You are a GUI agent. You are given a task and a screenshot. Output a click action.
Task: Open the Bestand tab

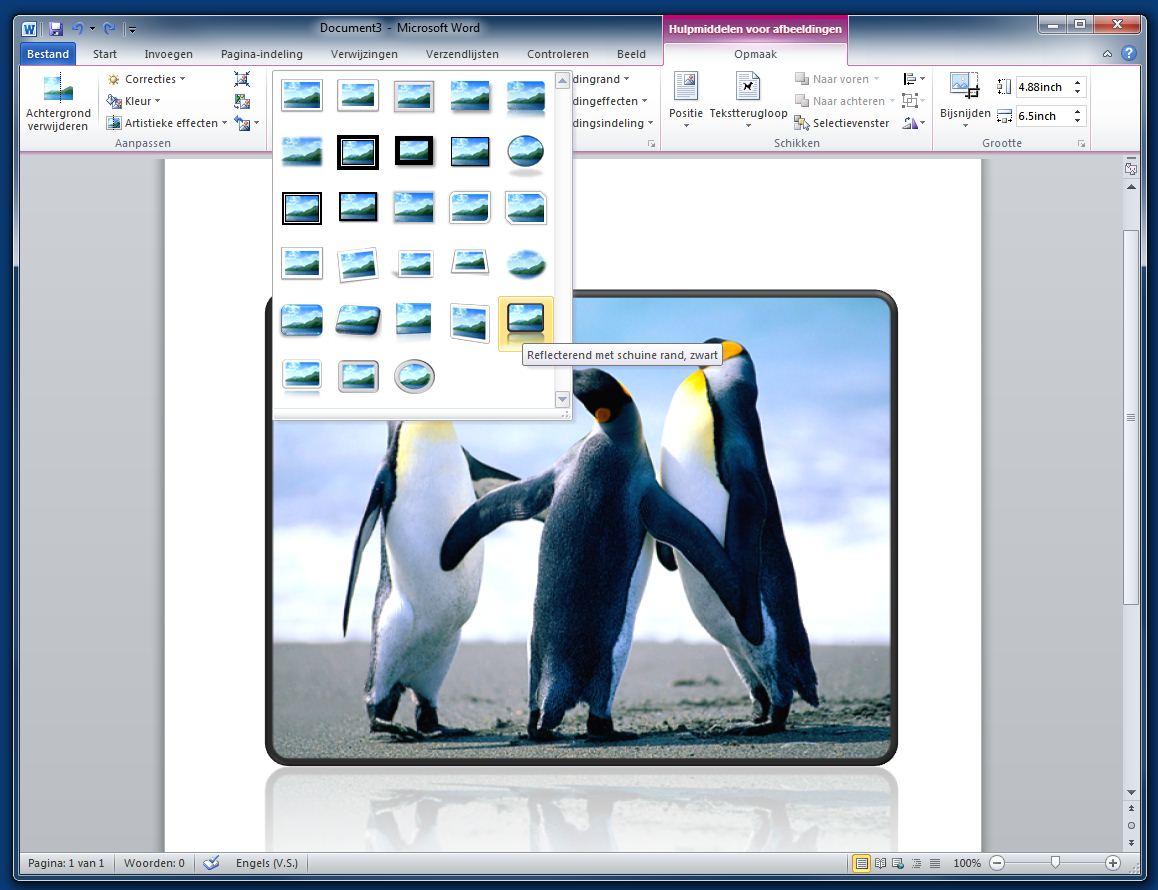[x=48, y=54]
